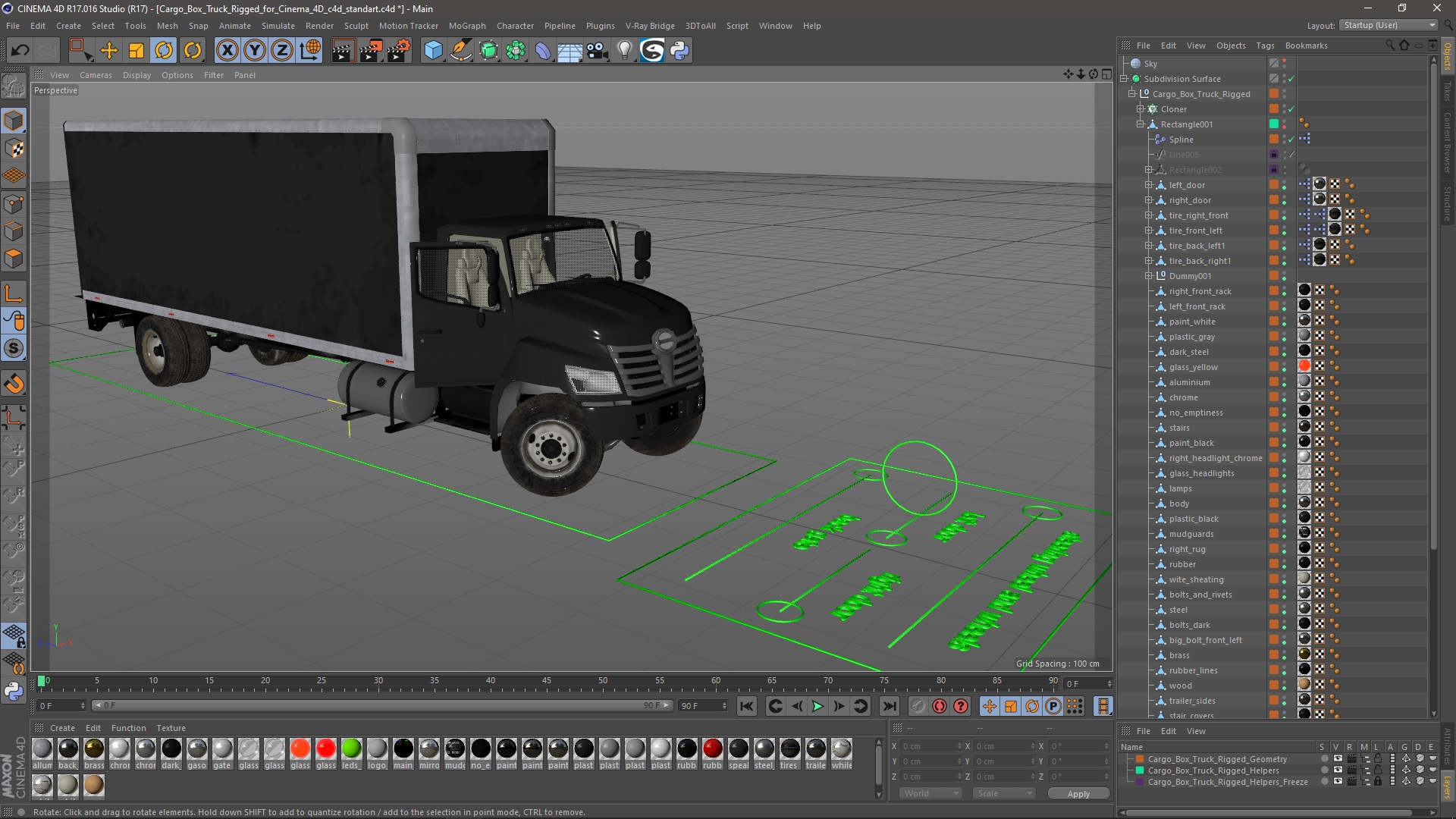Click the Cargo_Box_Truck_Rigged_Helpers layer color
The height and width of the screenshot is (819, 1456).
[1139, 770]
